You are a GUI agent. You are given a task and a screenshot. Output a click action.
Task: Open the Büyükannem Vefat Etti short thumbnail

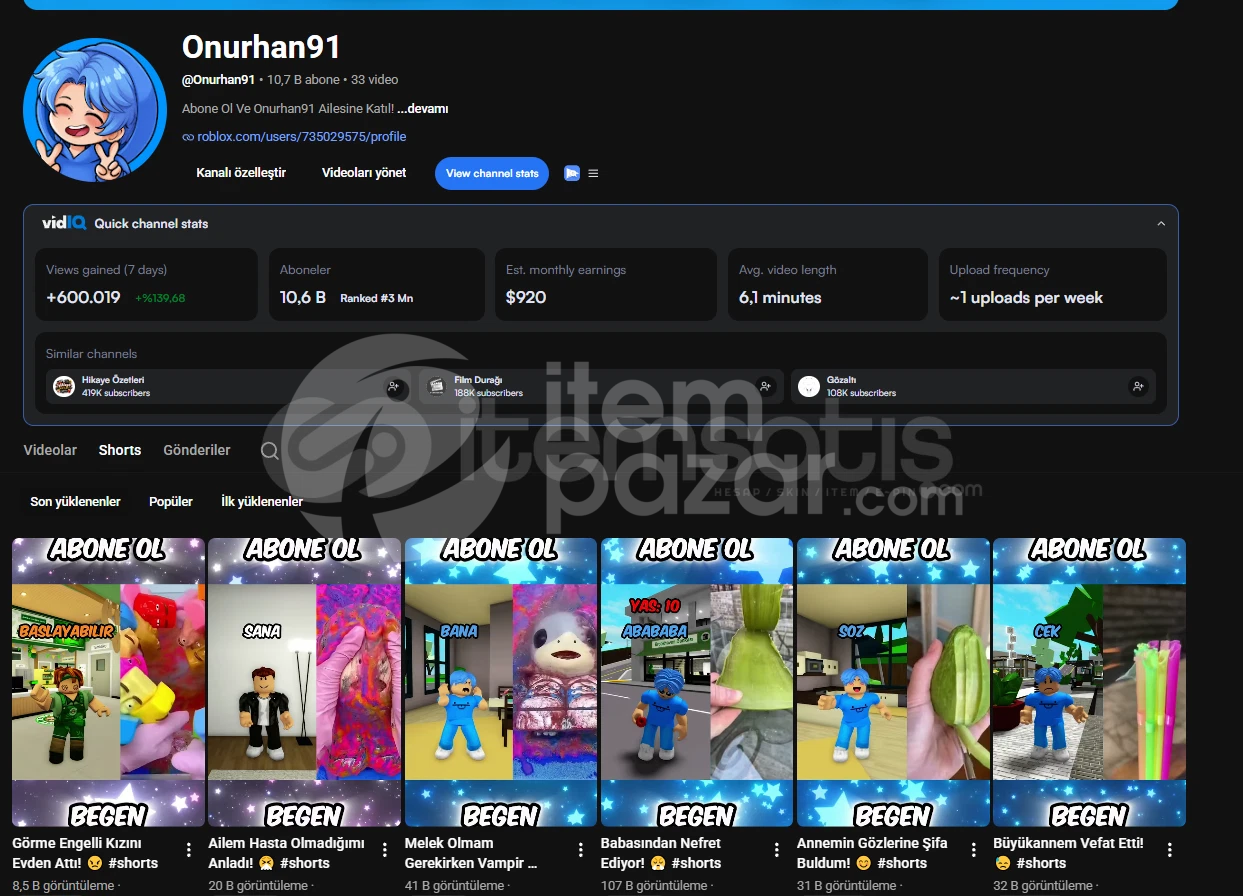[1089, 682]
